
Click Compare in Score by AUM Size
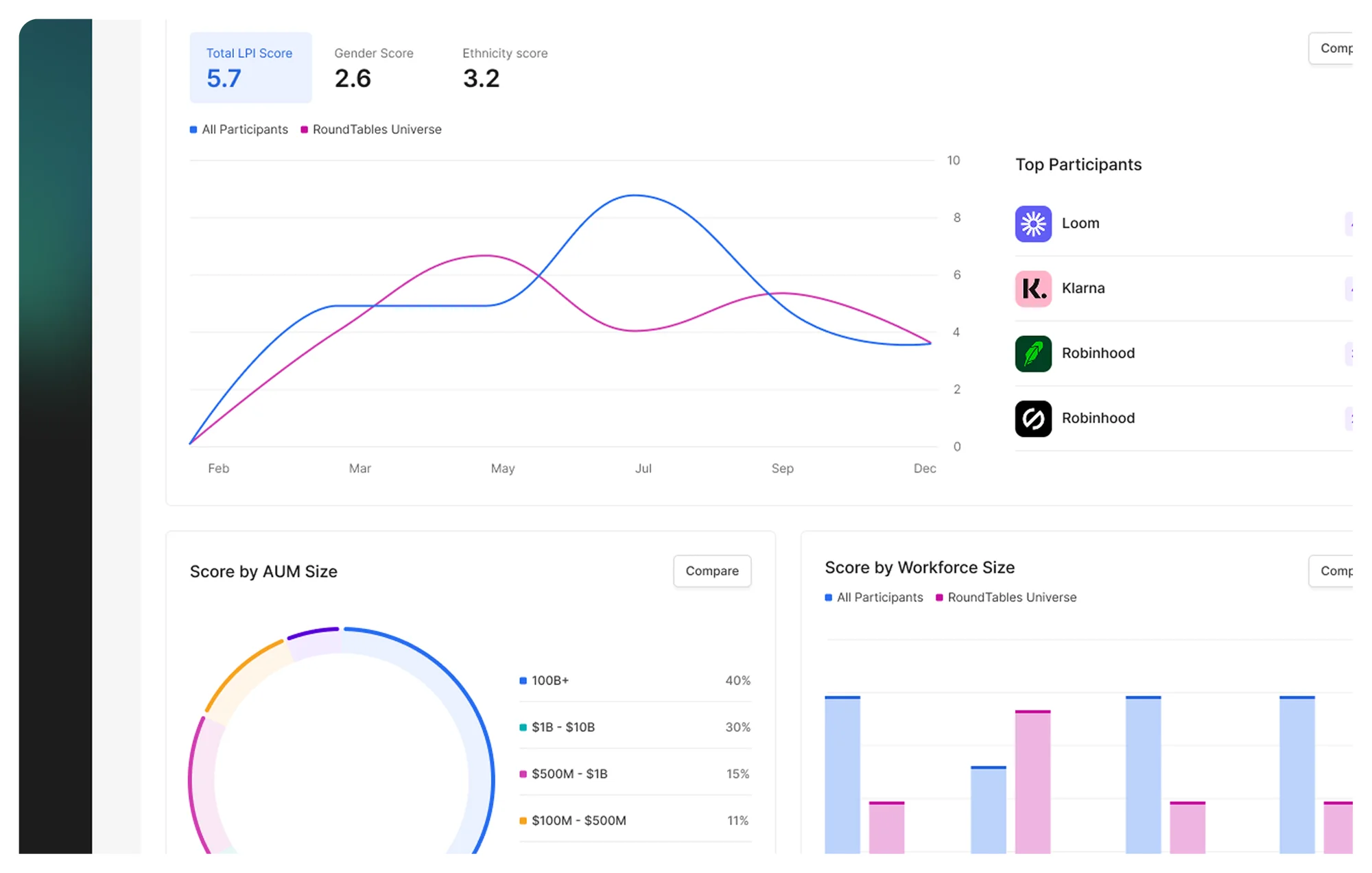click(x=712, y=571)
